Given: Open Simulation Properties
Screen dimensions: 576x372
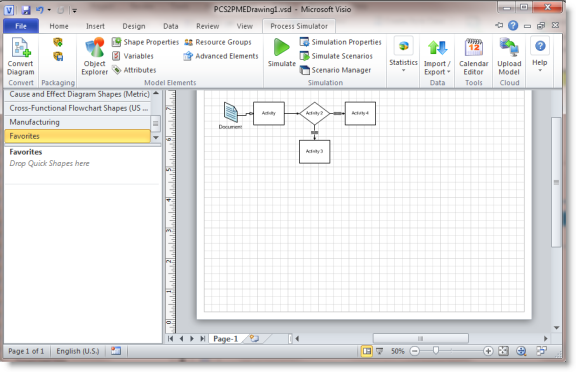Looking at the screenshot, I should tap(341, 42).
